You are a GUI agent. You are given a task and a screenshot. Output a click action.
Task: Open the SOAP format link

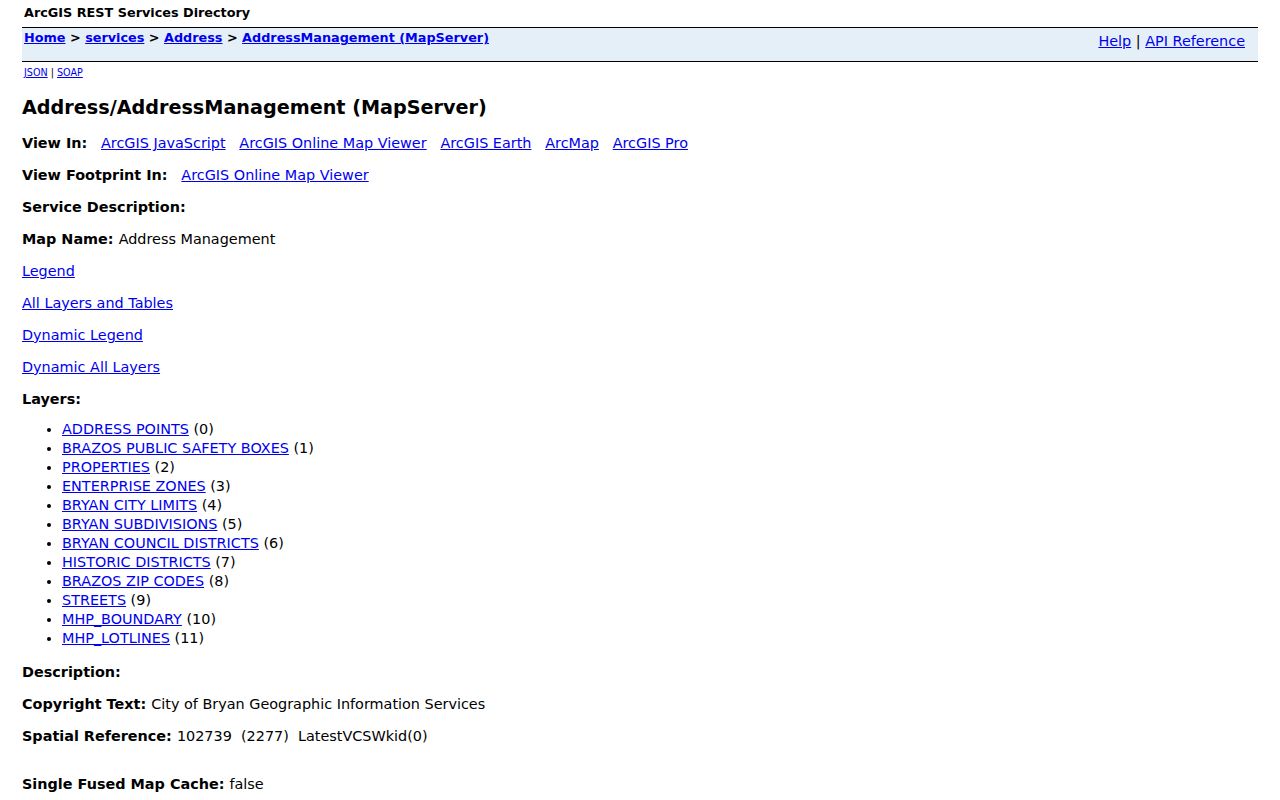(x=70, y=73)
